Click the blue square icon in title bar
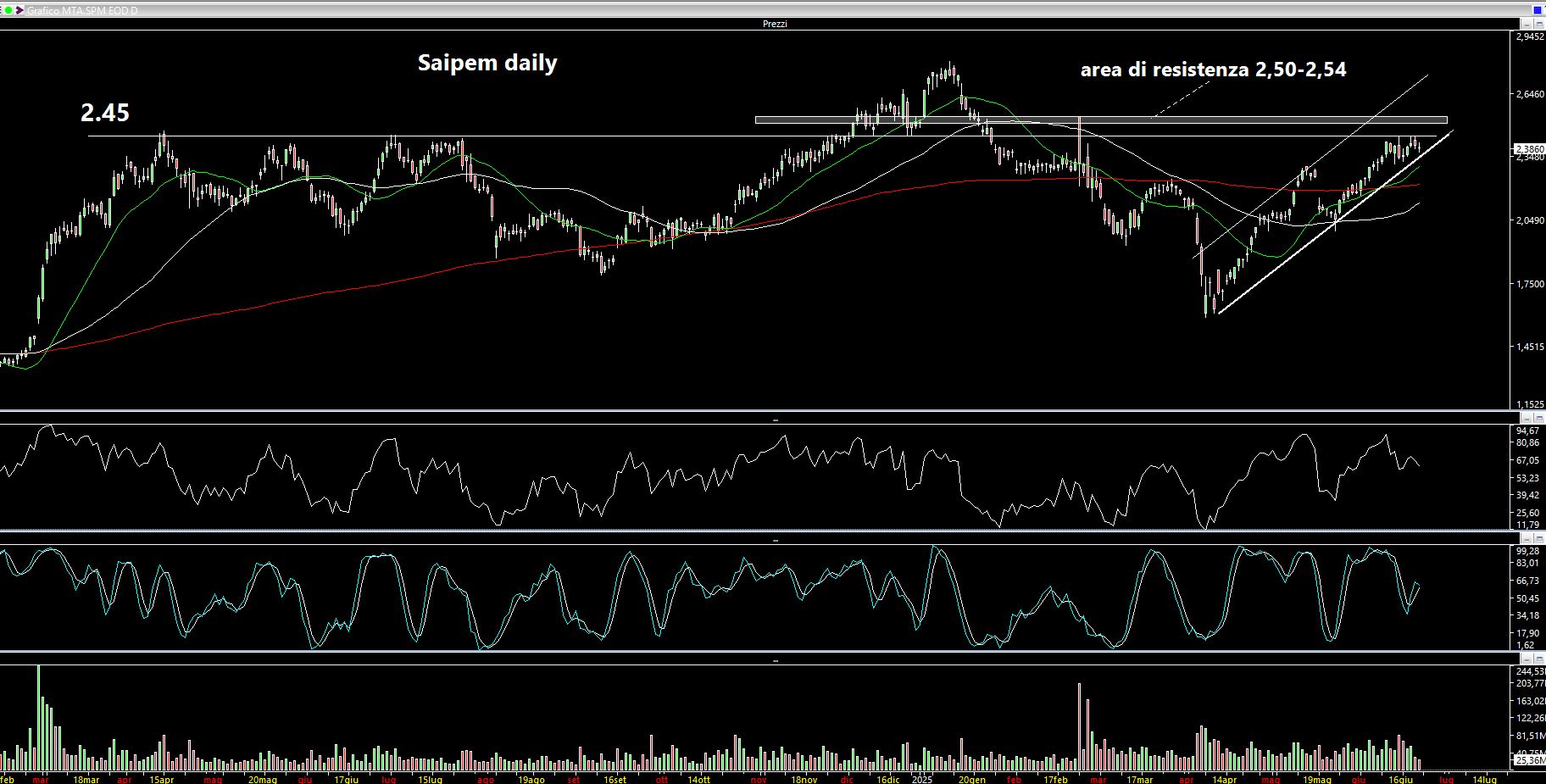The width and height of the screenshot is (1546, 784). [x=1538, y=10]
